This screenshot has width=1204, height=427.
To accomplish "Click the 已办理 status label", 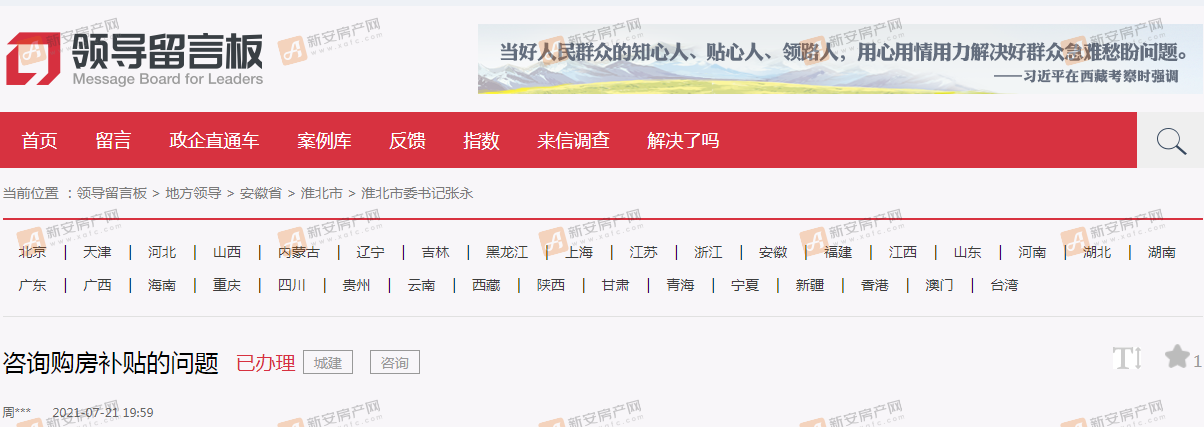I will coord(266,362).
